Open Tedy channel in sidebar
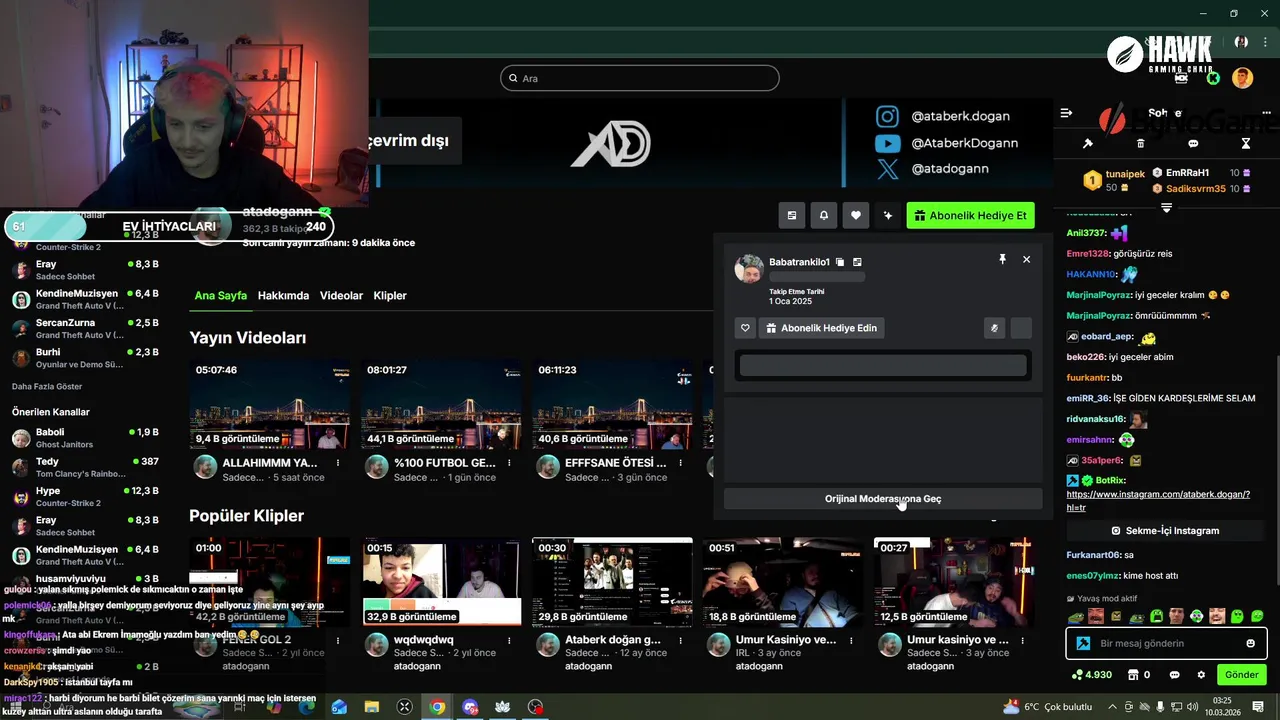The height and width of the screenshot is (720, 1280). point(85,467)
